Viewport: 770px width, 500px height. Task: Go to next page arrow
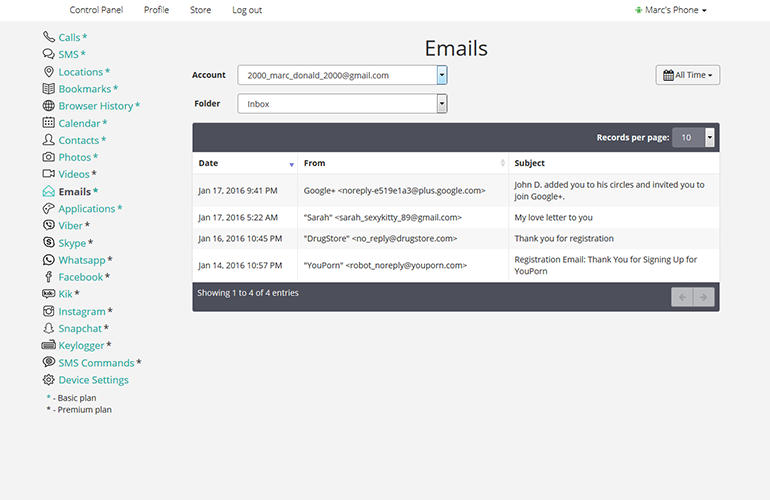click(704, 297)
